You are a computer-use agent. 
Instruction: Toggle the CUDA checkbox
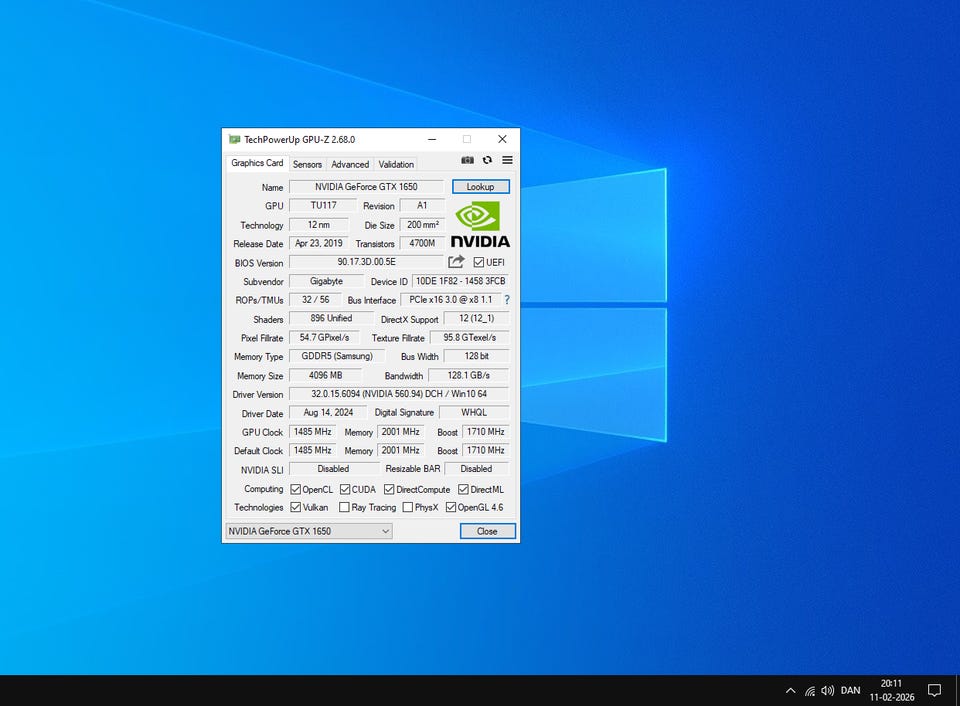point(345,489)
